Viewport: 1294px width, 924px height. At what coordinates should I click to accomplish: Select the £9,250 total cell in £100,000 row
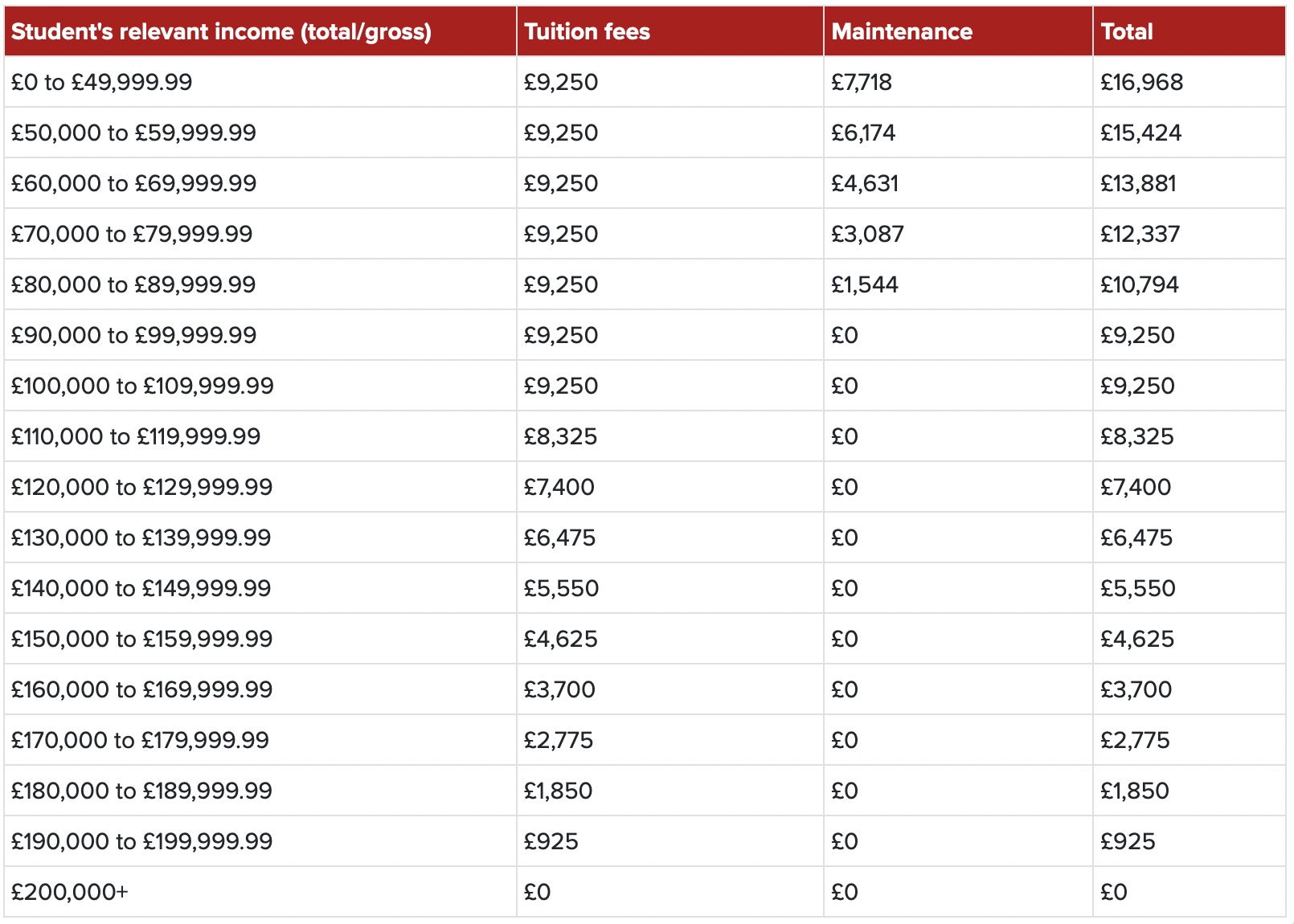(x=1190, y=386)
